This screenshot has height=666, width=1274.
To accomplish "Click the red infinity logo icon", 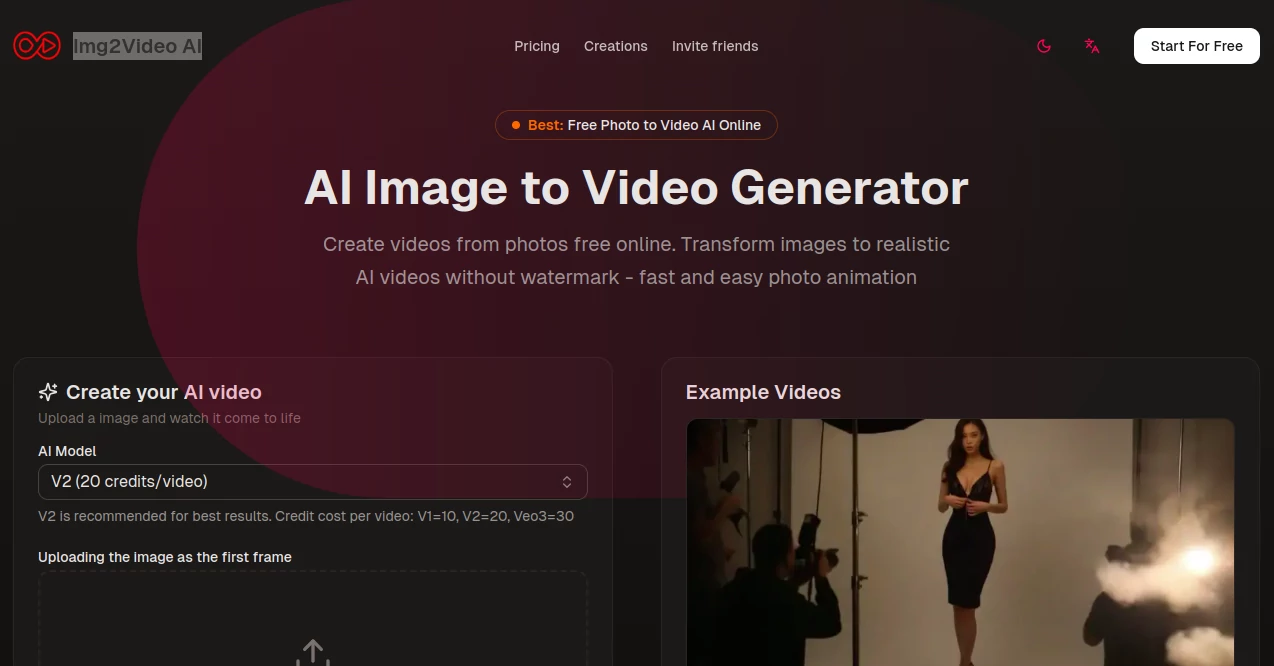I will 37,45.
